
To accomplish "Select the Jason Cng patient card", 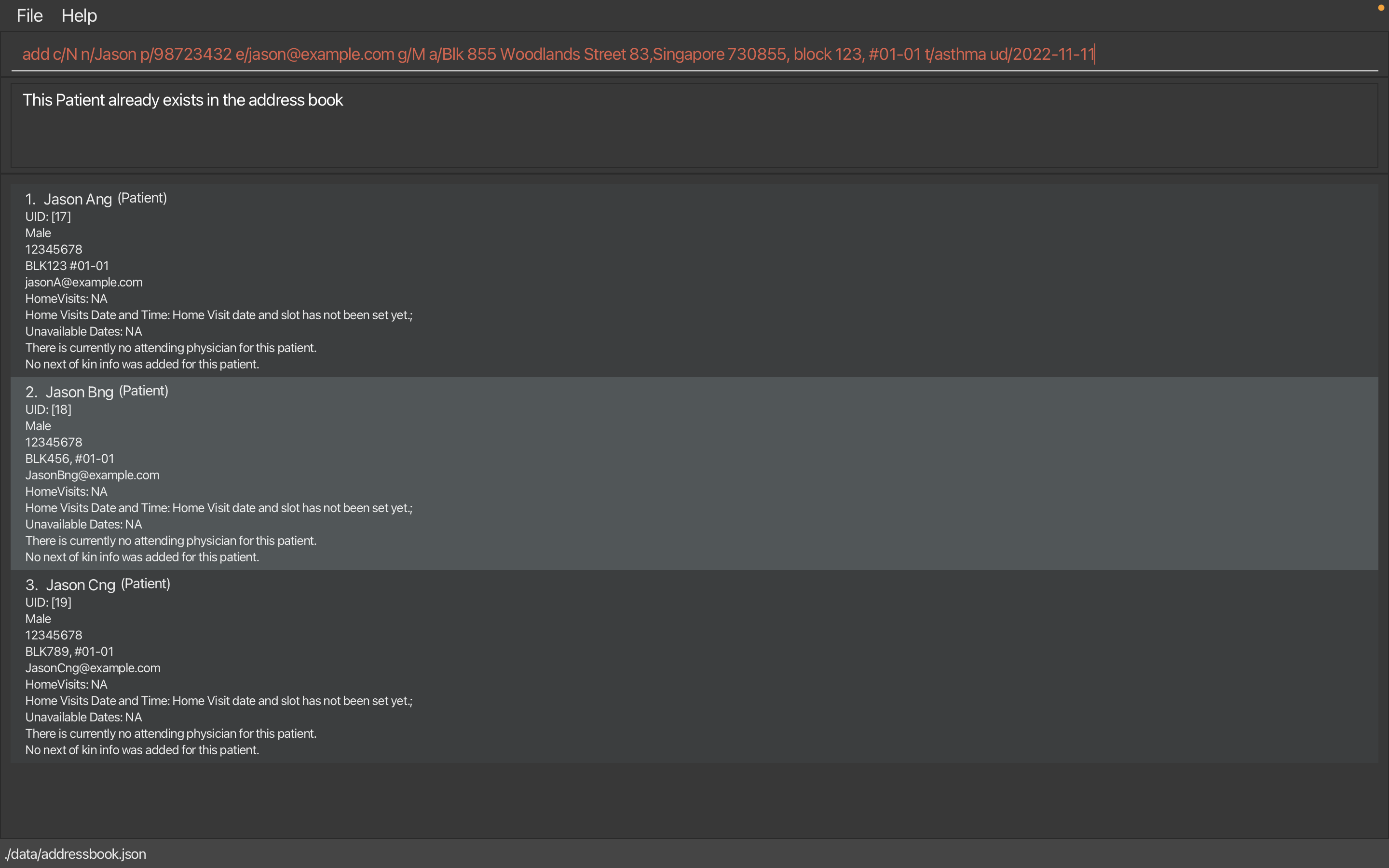I will (694, 666).
